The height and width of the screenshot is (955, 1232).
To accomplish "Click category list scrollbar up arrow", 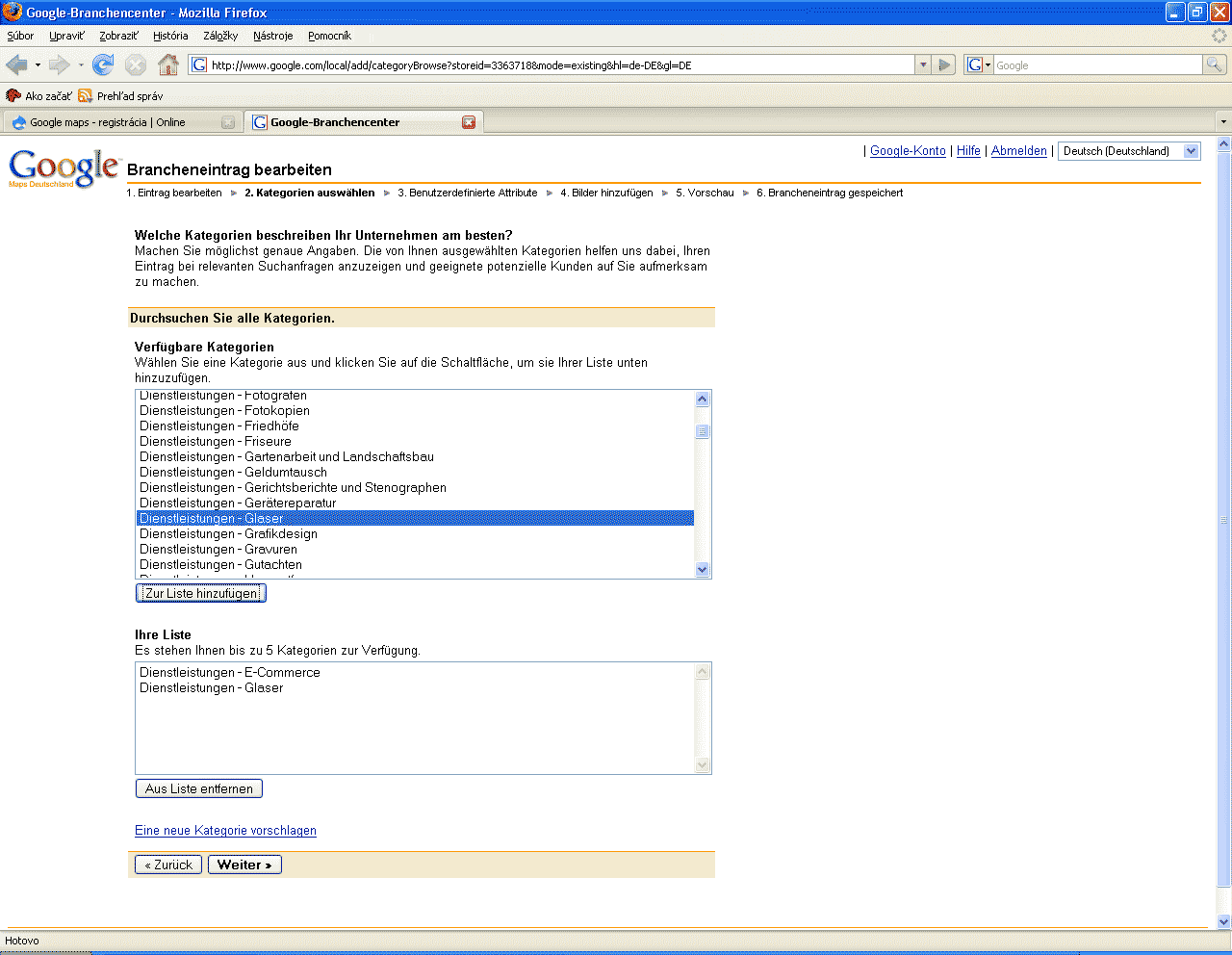I will tap(702, 399).
